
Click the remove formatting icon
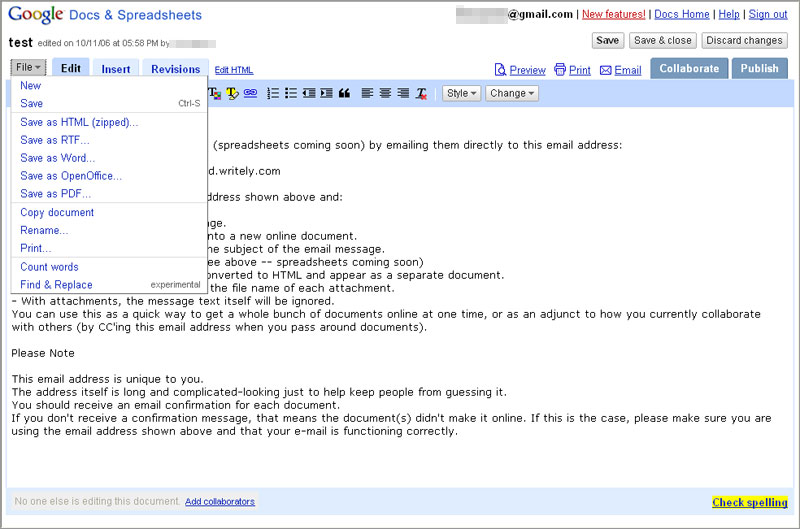point(421,93)
